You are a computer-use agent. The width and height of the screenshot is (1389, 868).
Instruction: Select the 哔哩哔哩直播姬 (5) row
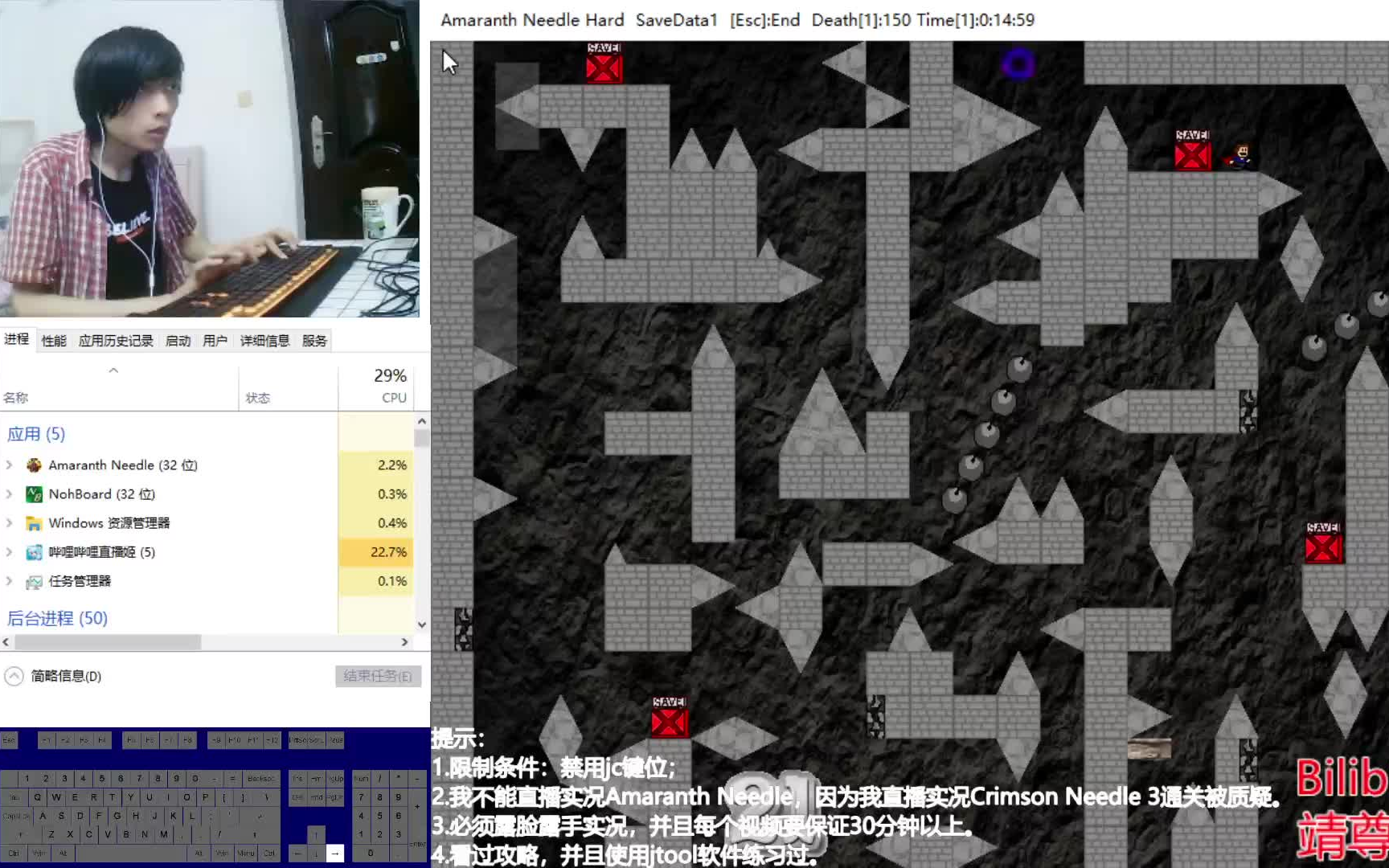pos(207,552)
